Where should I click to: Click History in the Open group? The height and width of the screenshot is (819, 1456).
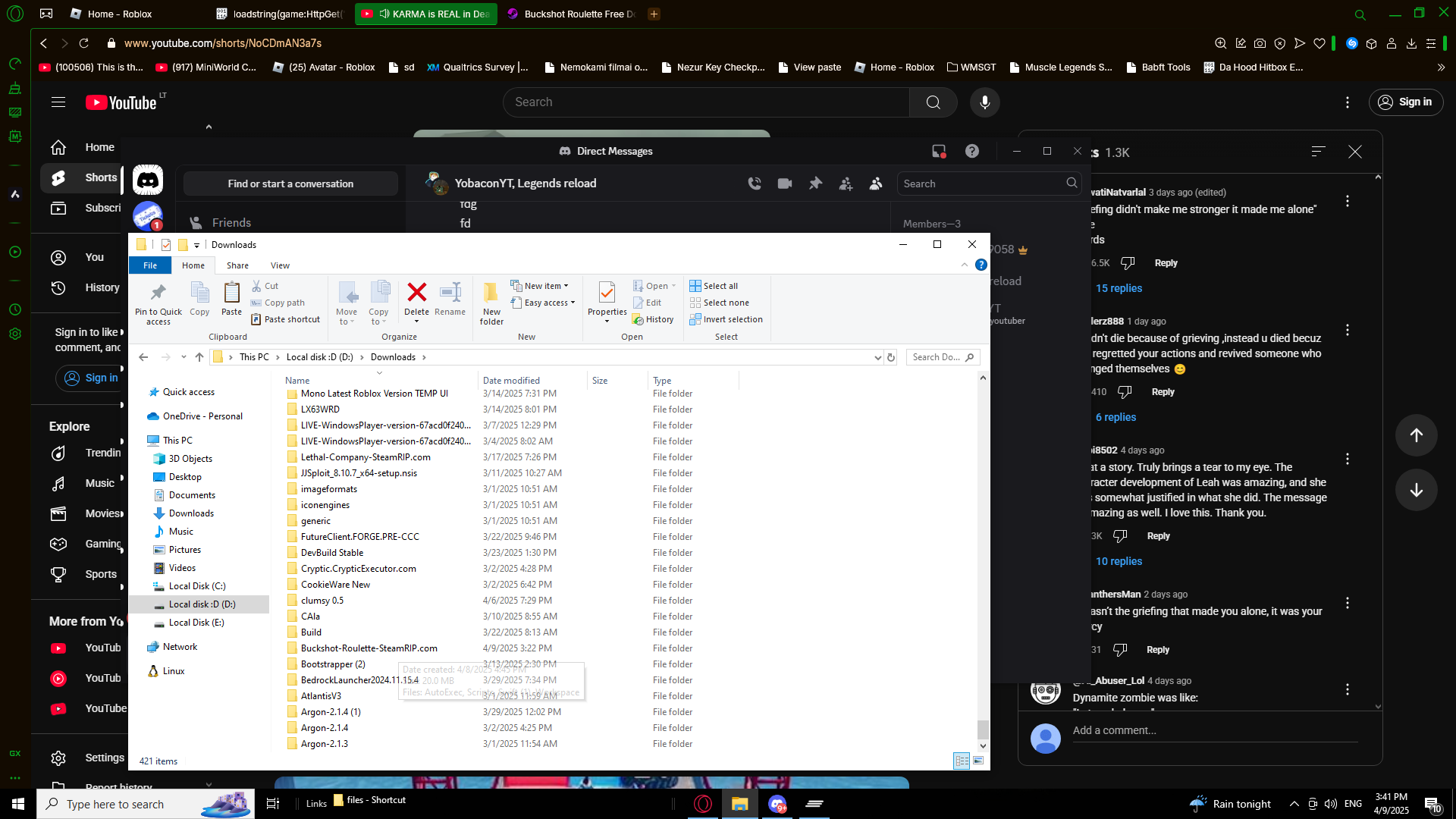pos(653,319)
